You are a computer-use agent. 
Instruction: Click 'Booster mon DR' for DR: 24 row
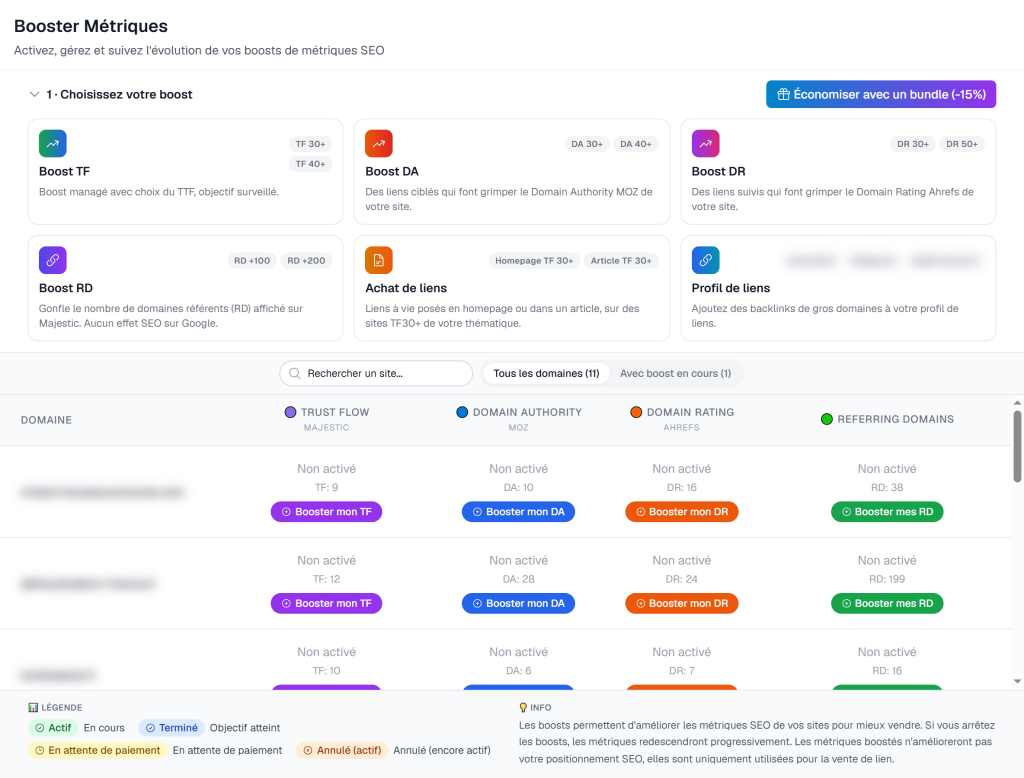click(x=682, y=604)
